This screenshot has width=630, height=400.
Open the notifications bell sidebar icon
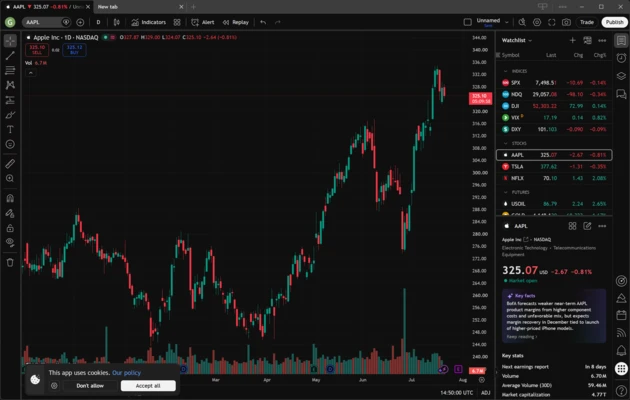click(621, 351)
